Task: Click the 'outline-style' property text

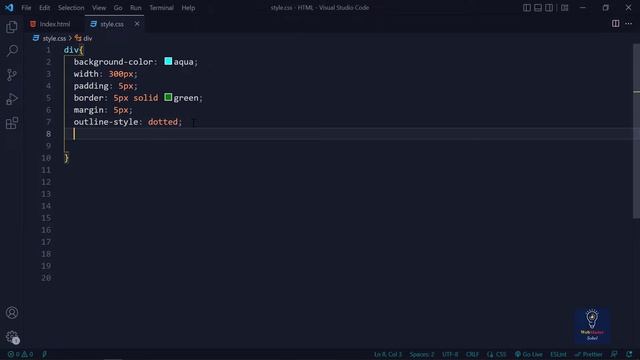Action: [106, 122]
